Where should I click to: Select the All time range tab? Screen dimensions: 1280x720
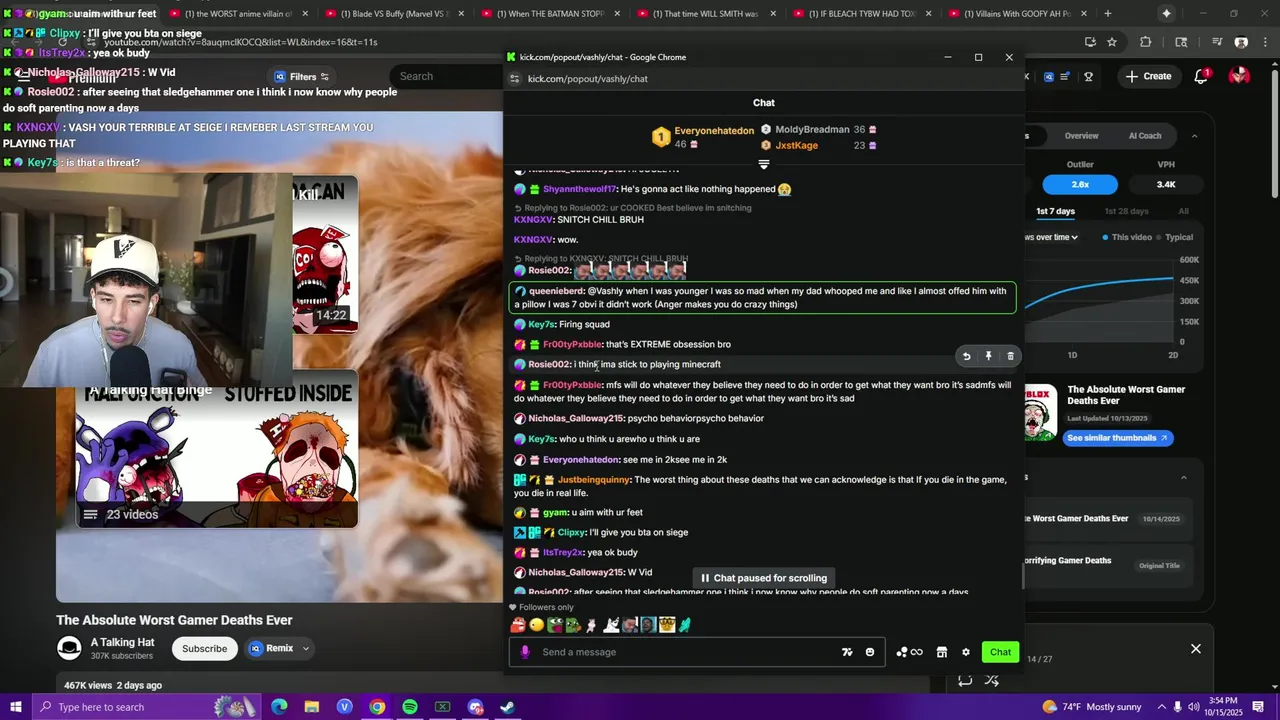1184,211
